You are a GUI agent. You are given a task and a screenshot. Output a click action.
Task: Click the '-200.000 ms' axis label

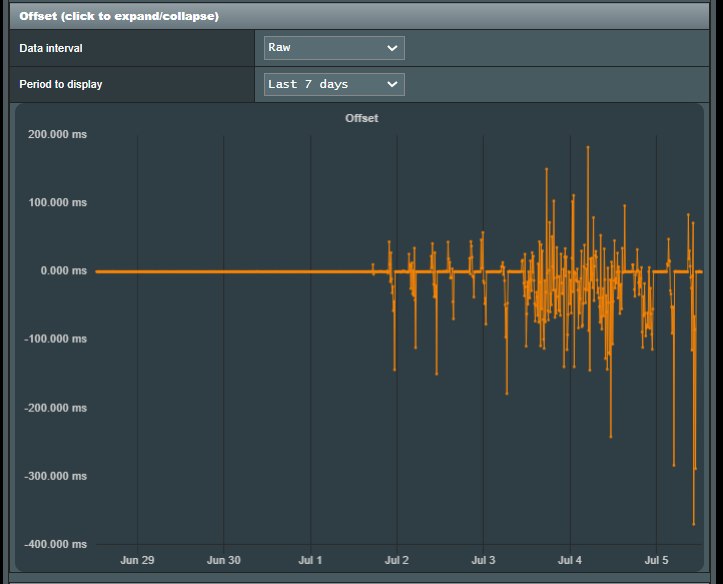[55, 408]
